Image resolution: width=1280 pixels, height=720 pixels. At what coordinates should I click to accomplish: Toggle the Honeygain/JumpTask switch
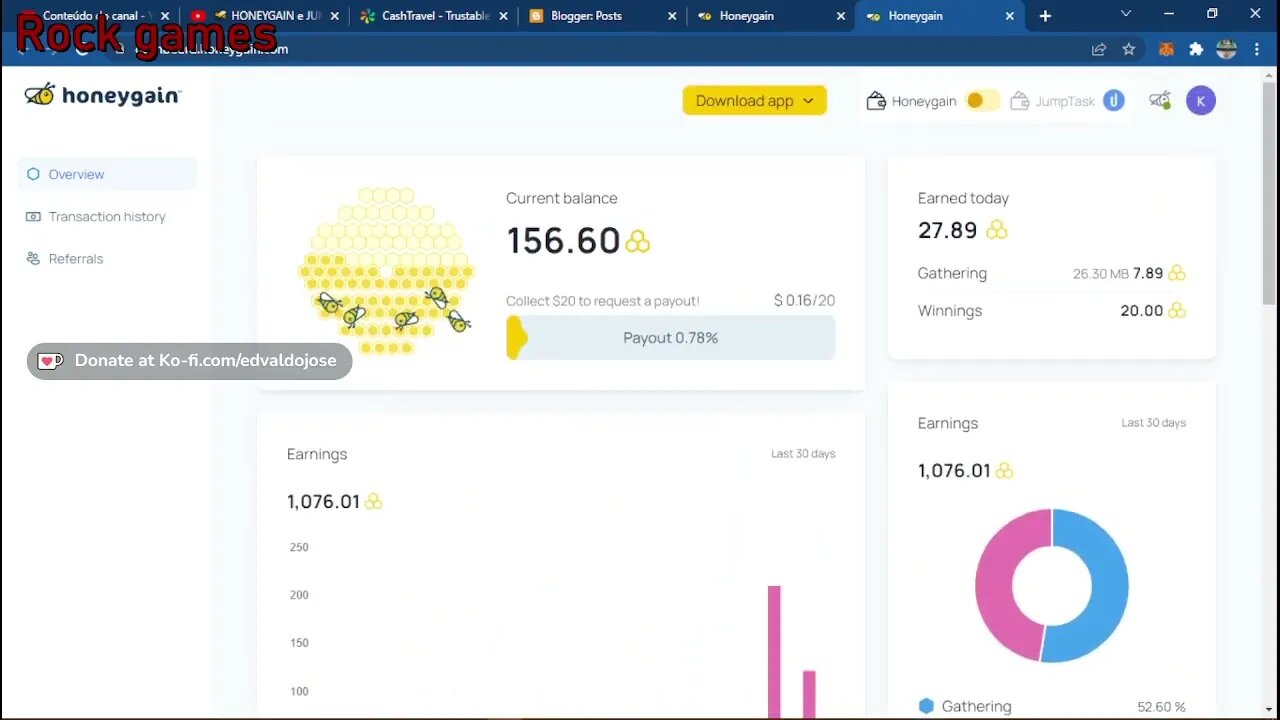tap(981, 101)
